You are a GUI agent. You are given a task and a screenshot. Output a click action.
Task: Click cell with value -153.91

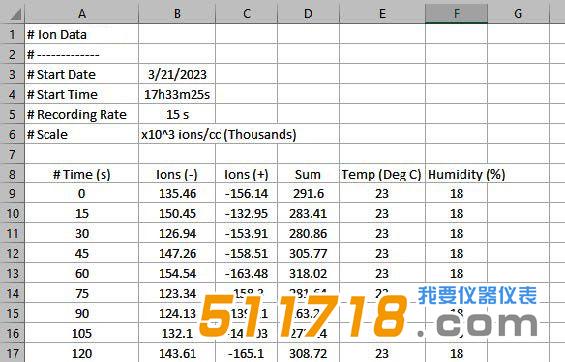(246, 233)
